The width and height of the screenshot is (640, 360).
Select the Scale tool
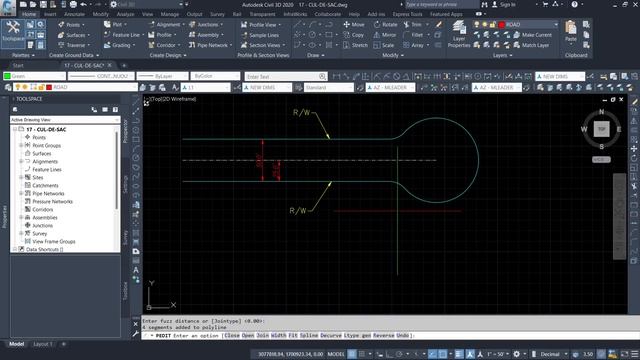[384, 45]
